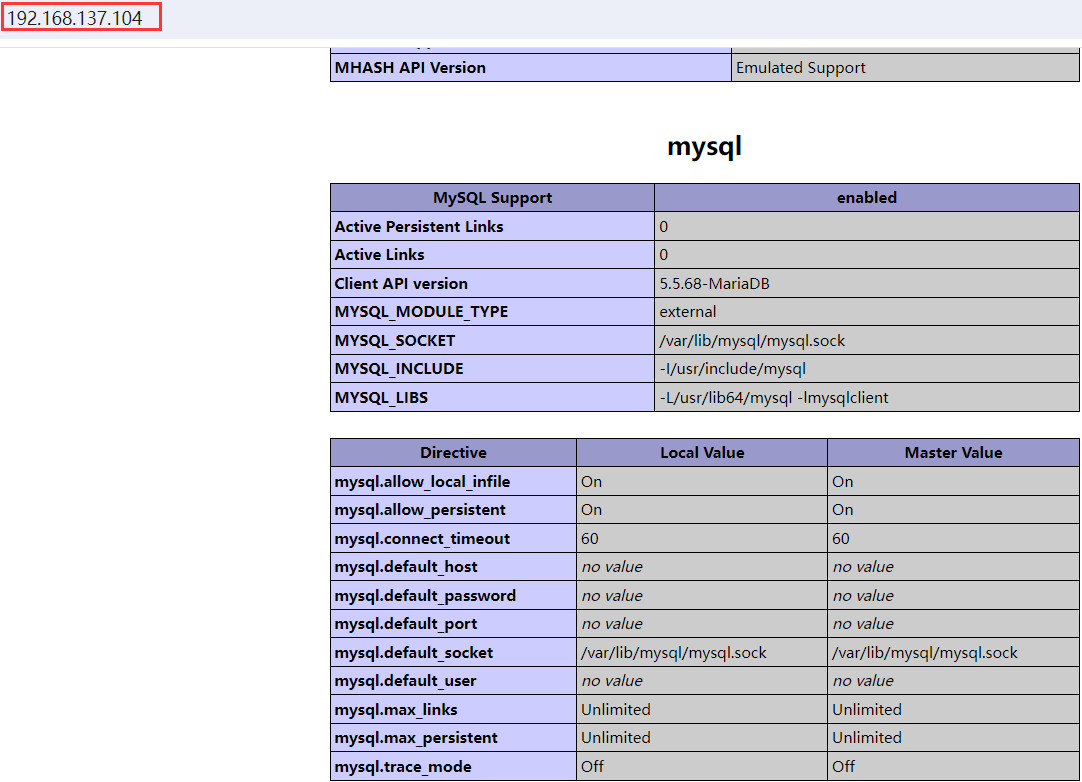
Task: Select Local 'no value' for mysql.default_host
Action: click(702, 567)
